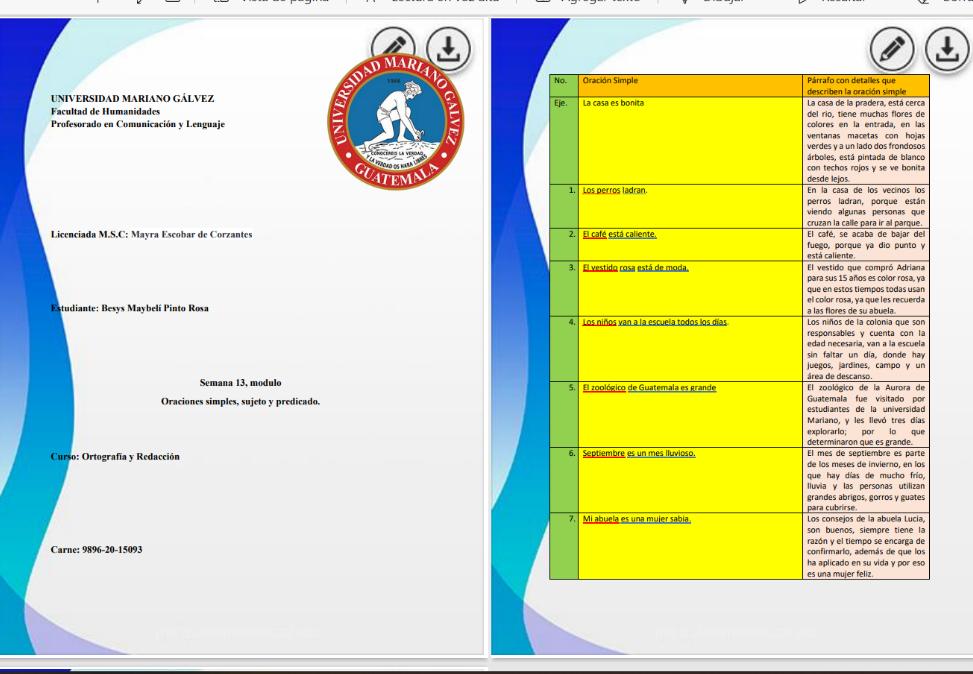Click the 'No.' table header cell
The height and width of the screenshot is (674, 973).
pyautogui.click(x=563, y=86)
